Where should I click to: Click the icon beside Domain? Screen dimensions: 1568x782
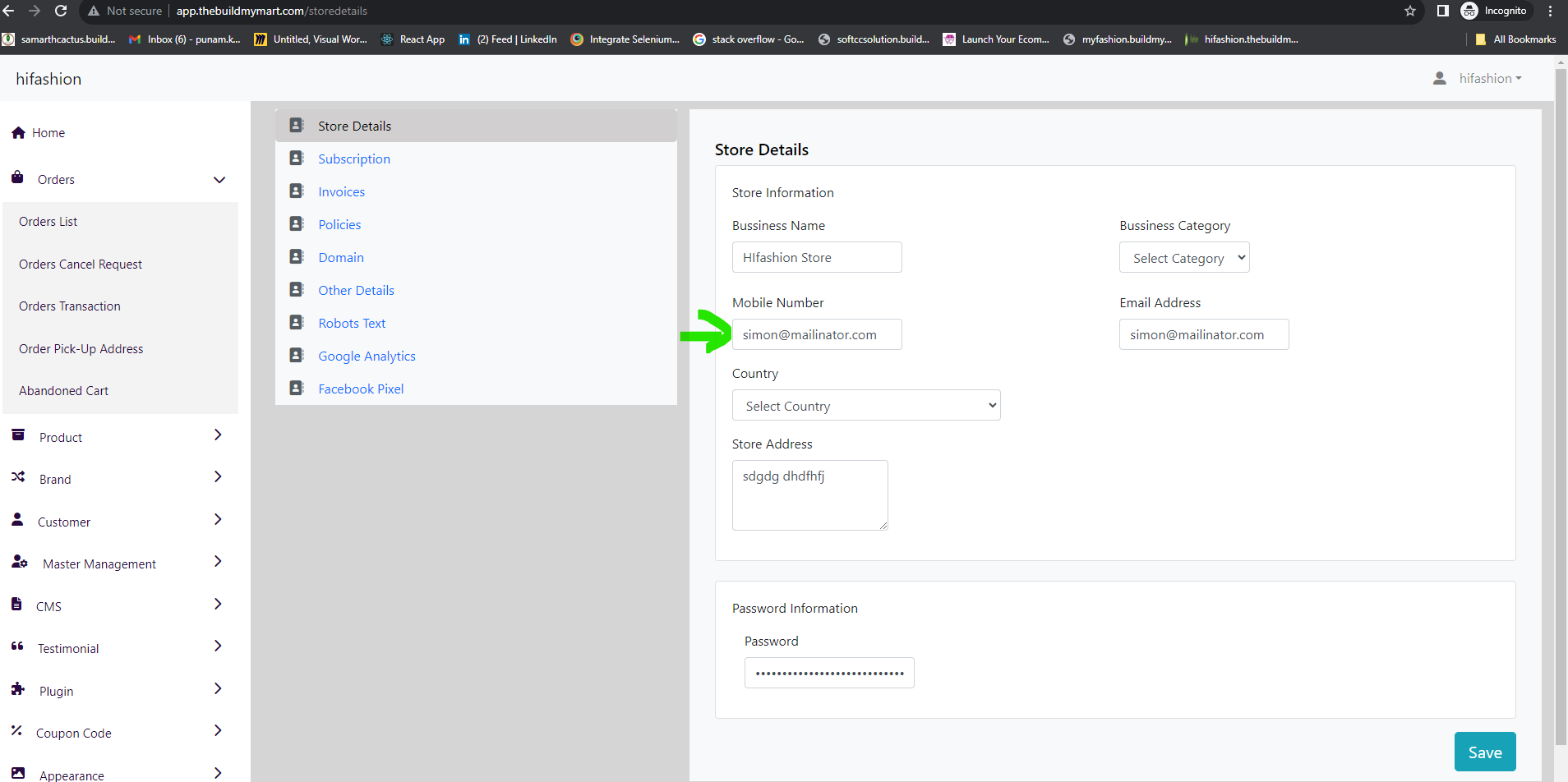point(297,256)
